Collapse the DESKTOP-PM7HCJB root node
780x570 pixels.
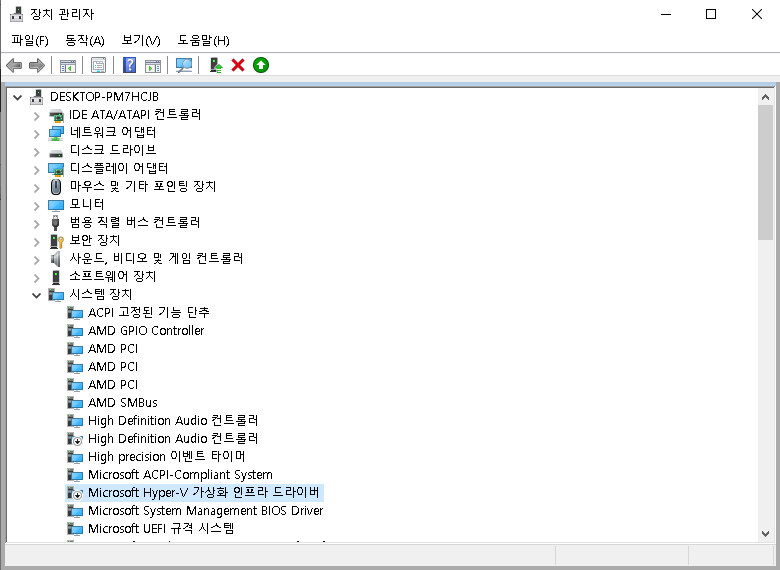pos(17,97)
